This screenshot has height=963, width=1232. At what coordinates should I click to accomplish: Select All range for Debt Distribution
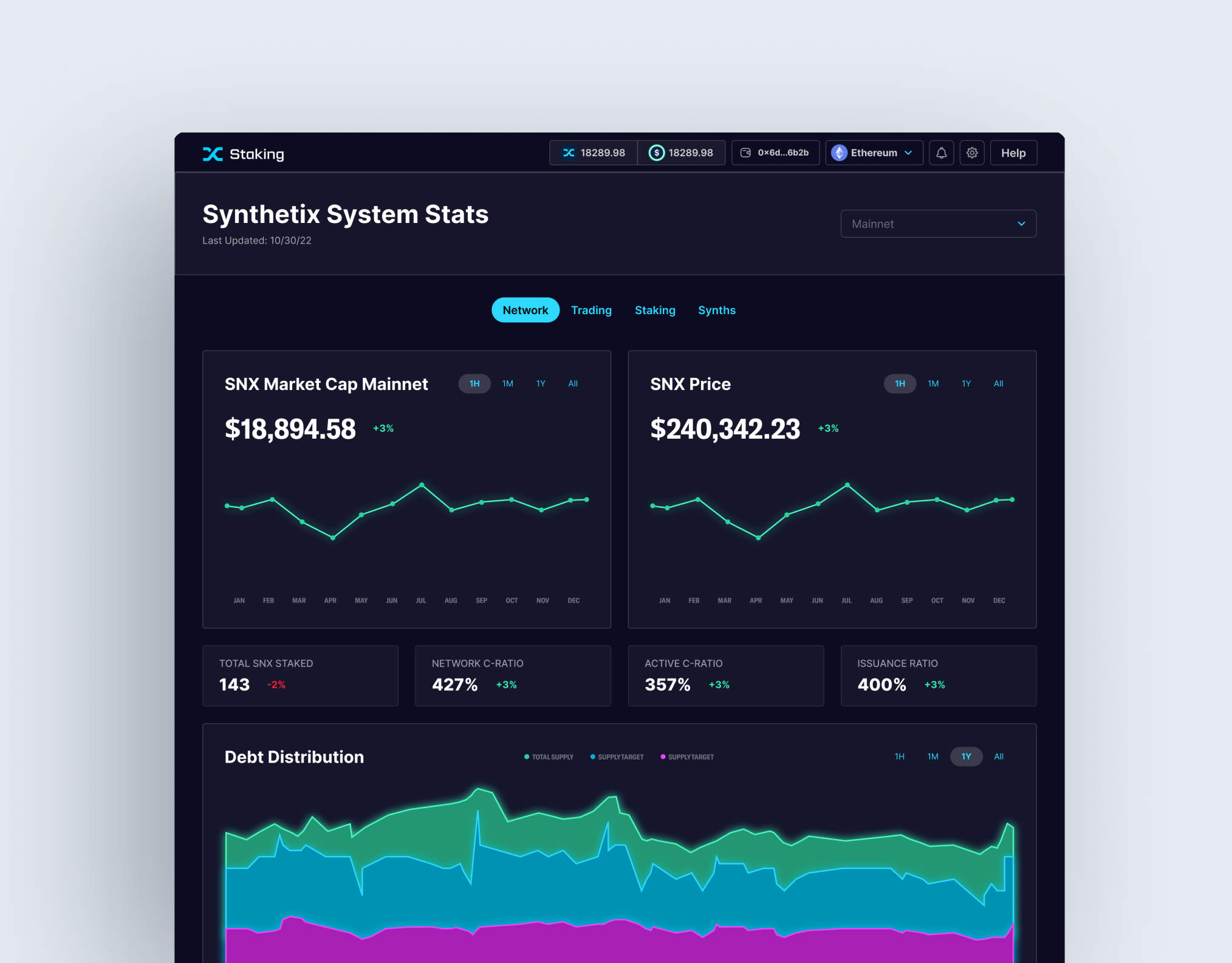[999, 756]
